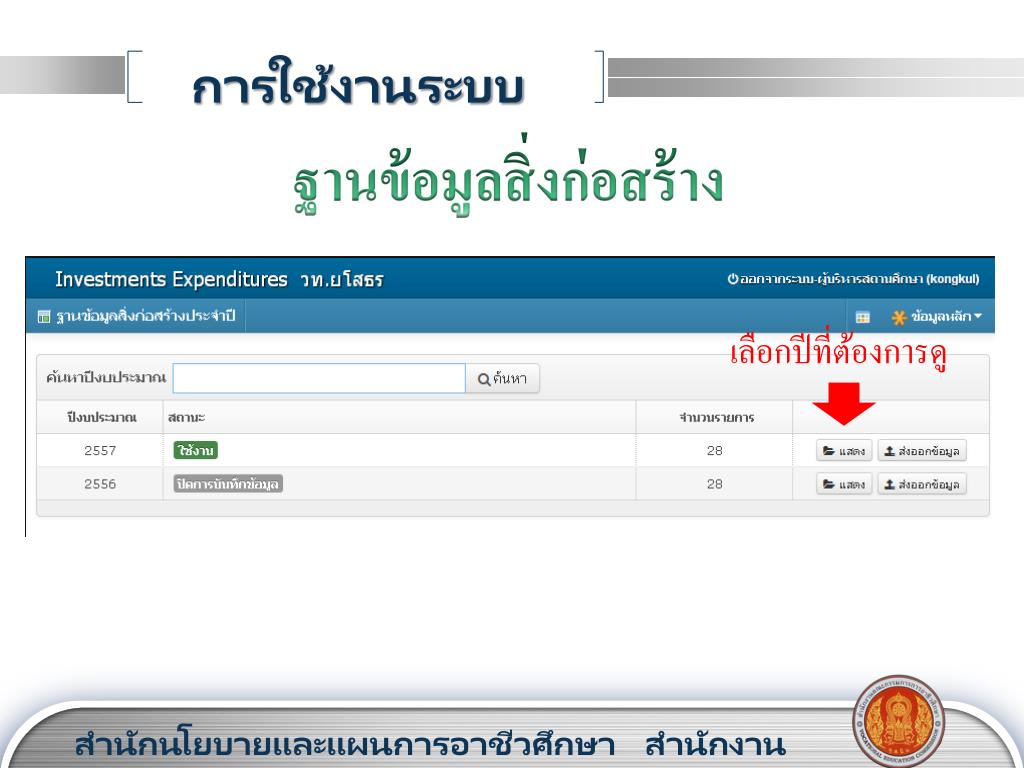Click the สถานะ column header

(186, 417)
